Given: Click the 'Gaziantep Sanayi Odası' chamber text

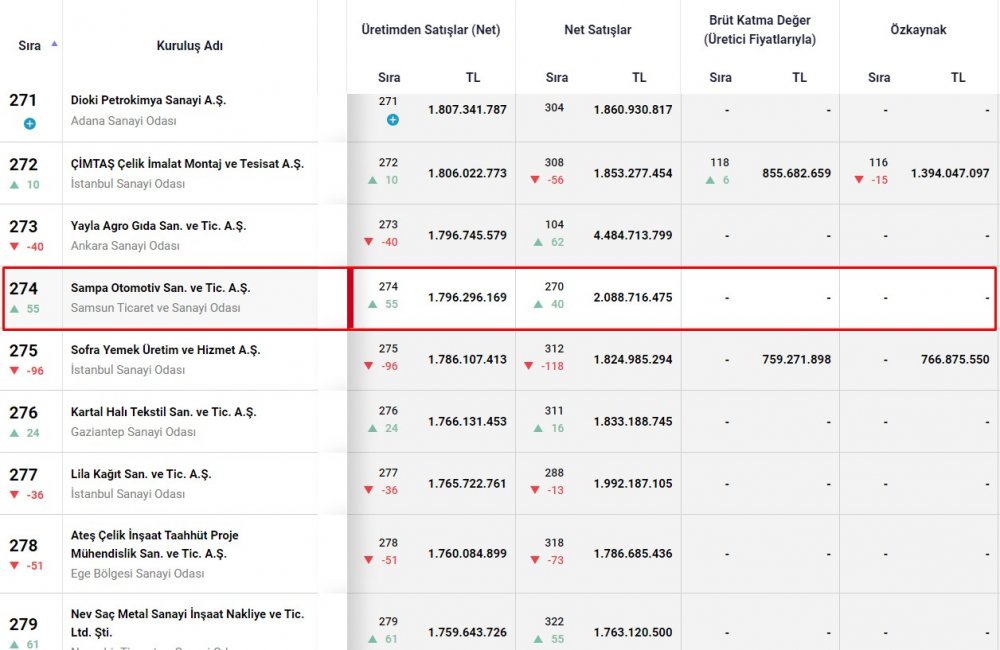Looking at the screenshot, I should [133, 432].
